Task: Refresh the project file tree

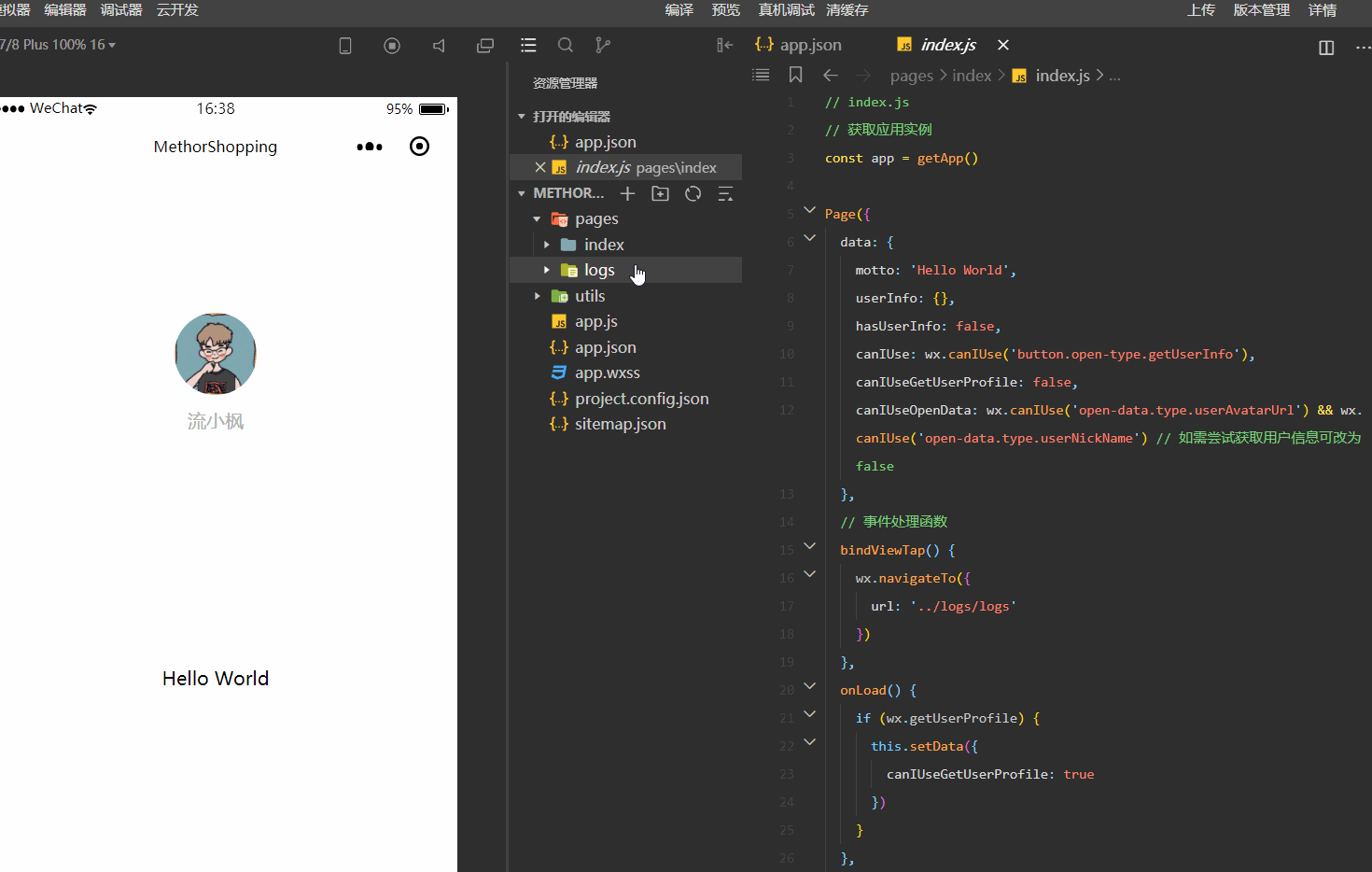Action: 693,193
